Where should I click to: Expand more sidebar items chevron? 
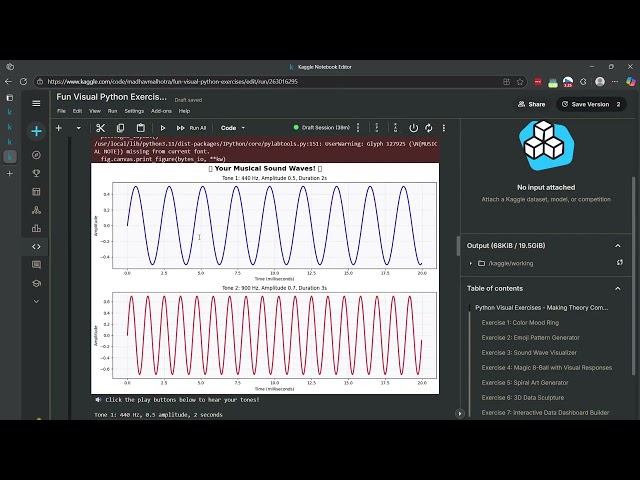[36, 301]
